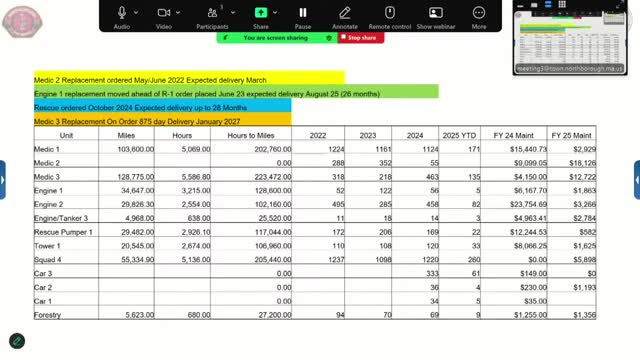Open share options arrow beside Share
Viewport: 640px width, 360px height.
point(275,13)
